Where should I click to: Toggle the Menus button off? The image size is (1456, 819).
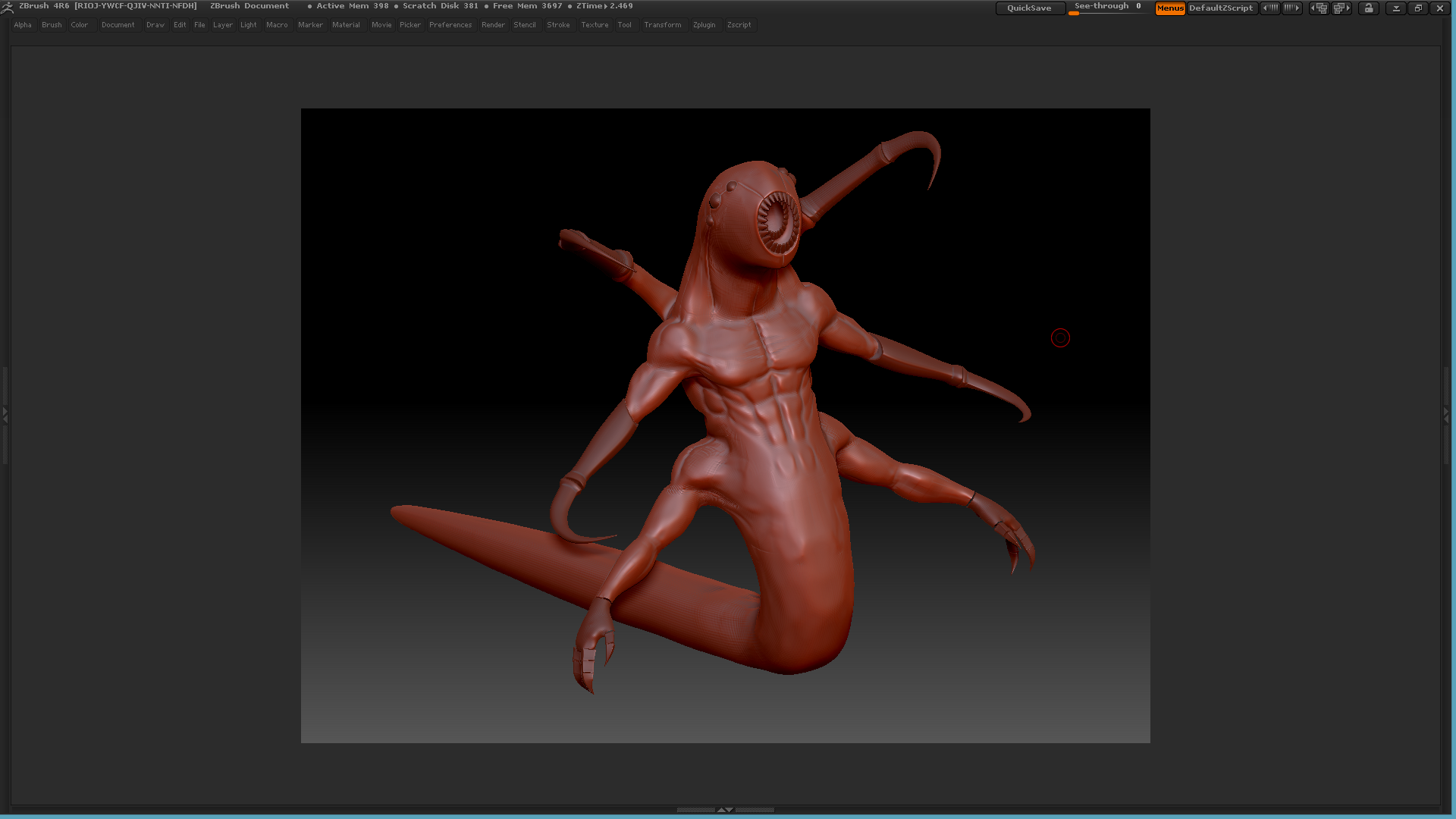pyautogui.click(x=1169, y=8)
